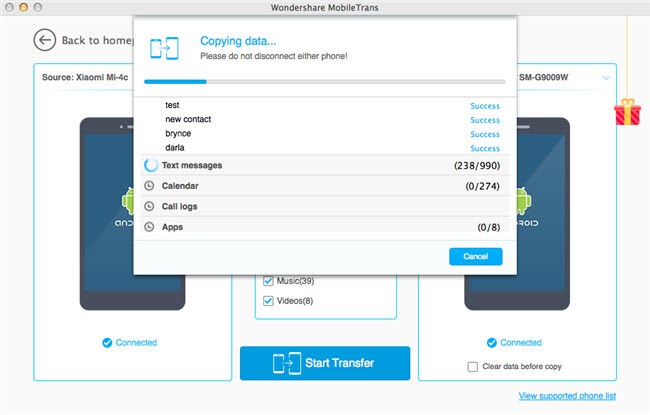Click the darla contact entry
This screenshot has height=415, width=650.
tap(175, 147)
